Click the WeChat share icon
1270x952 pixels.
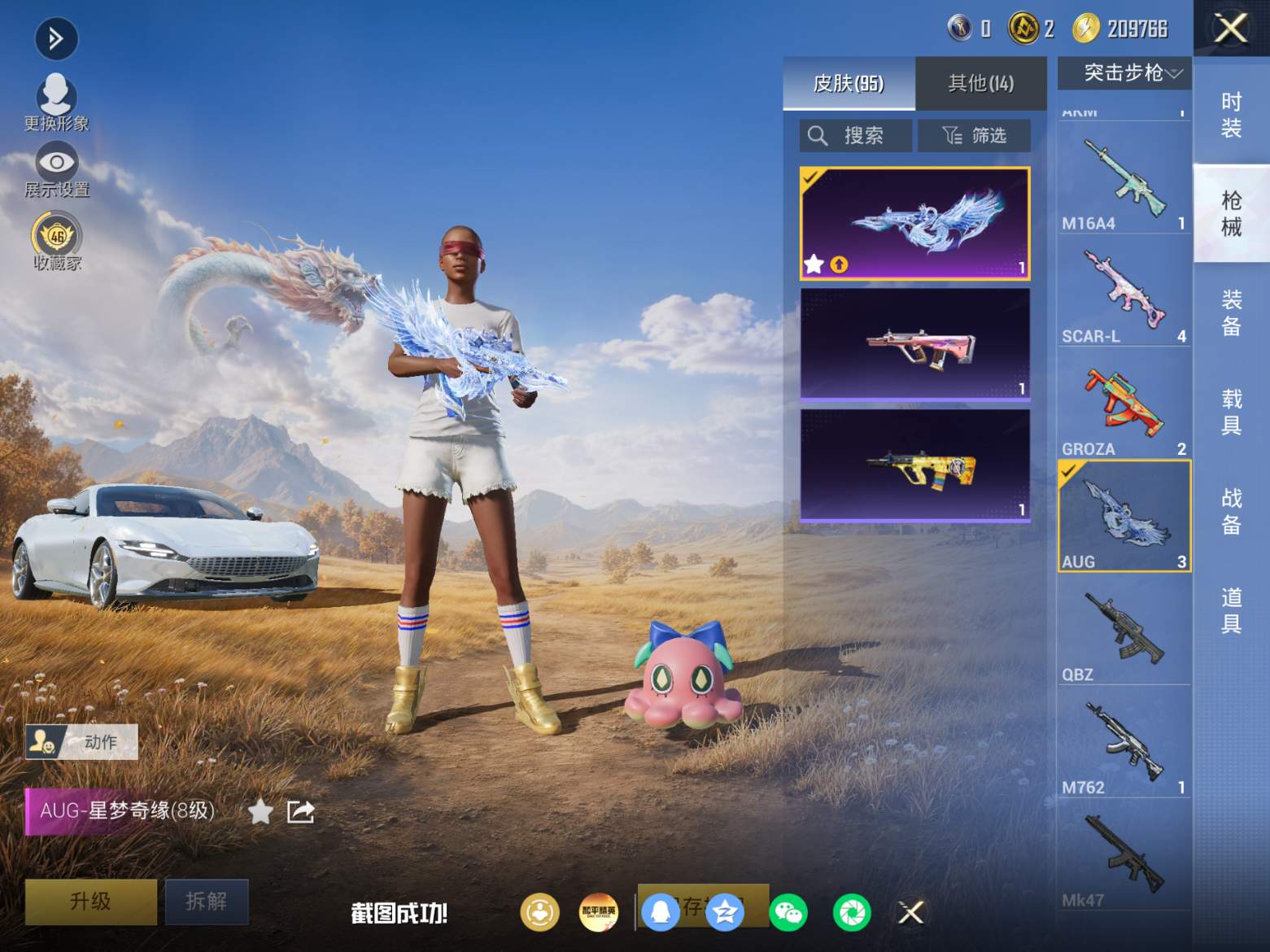788,913
